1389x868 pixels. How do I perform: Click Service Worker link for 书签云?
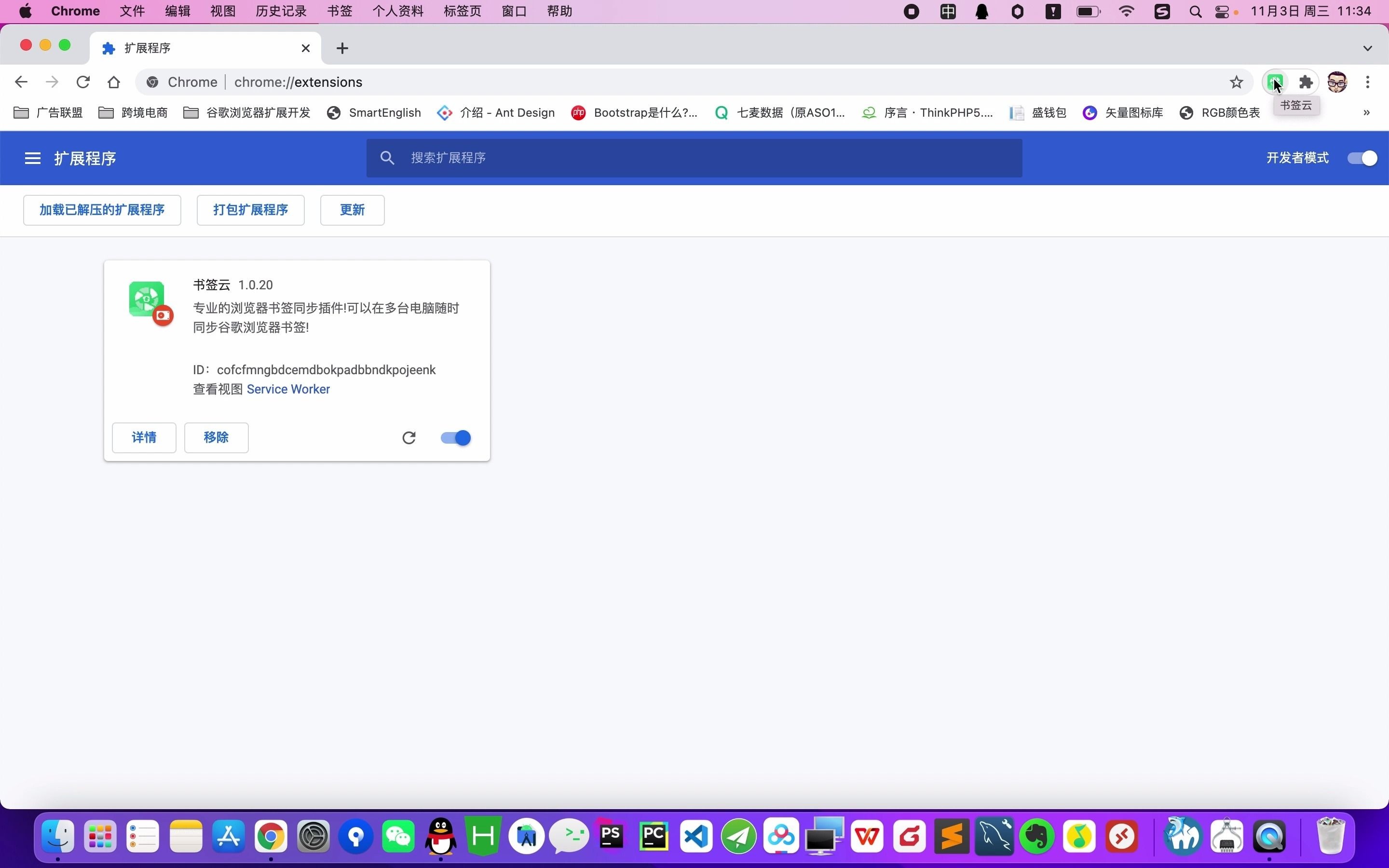[x=288, y=389]
